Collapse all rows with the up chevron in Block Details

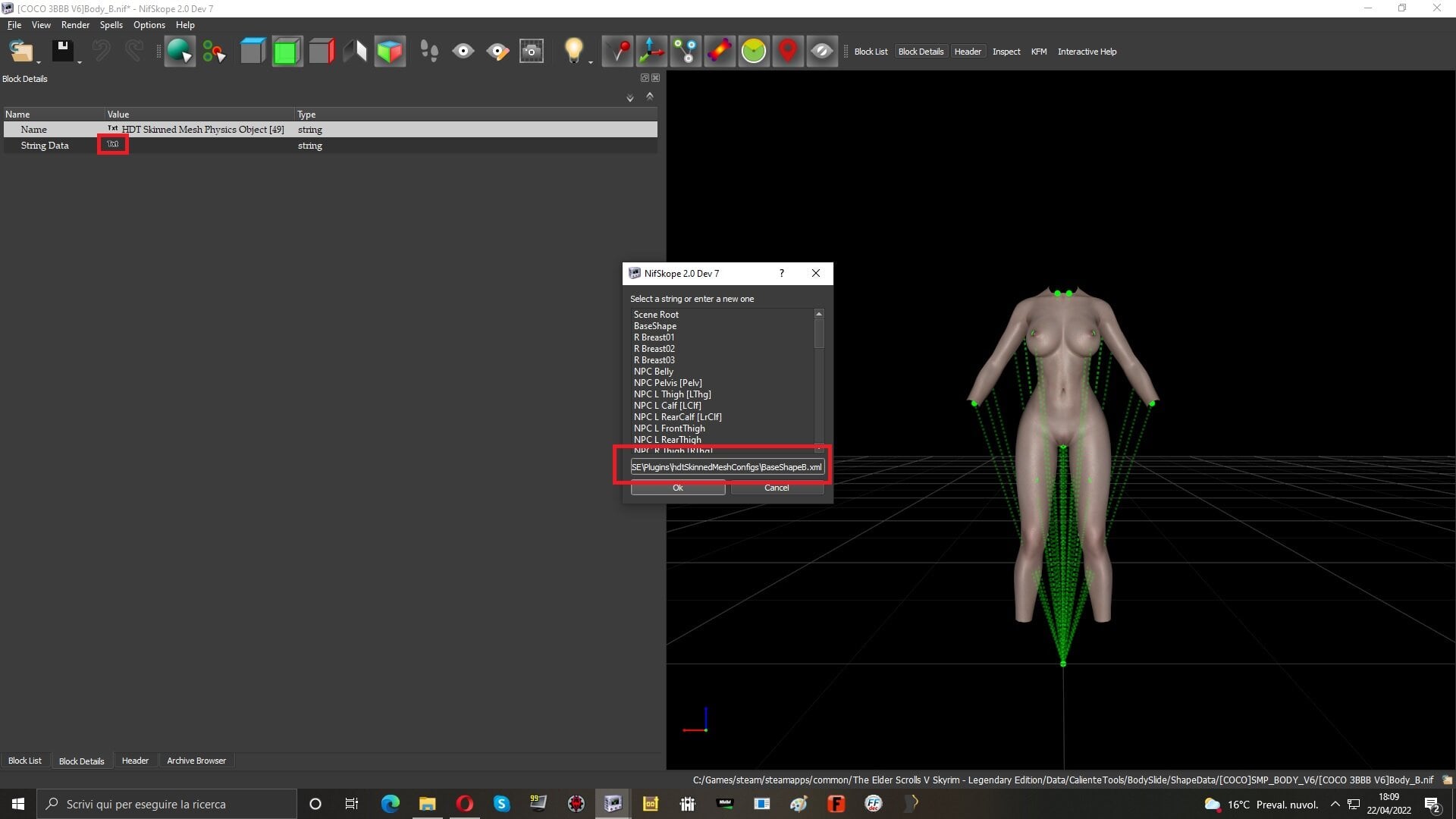[x=650, y=96]
